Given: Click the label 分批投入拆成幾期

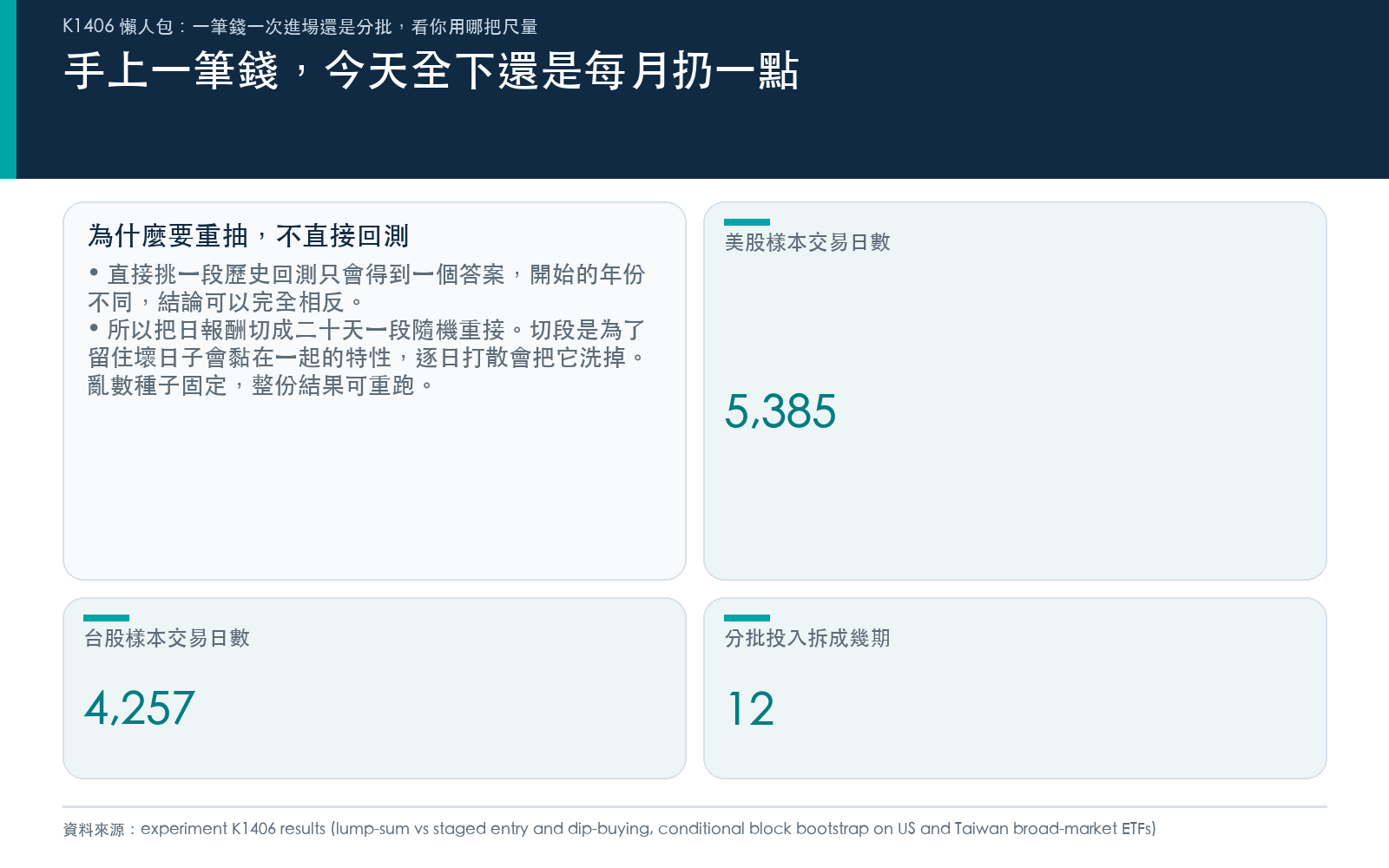Looking at the screenshot, I should click(807, 638).
